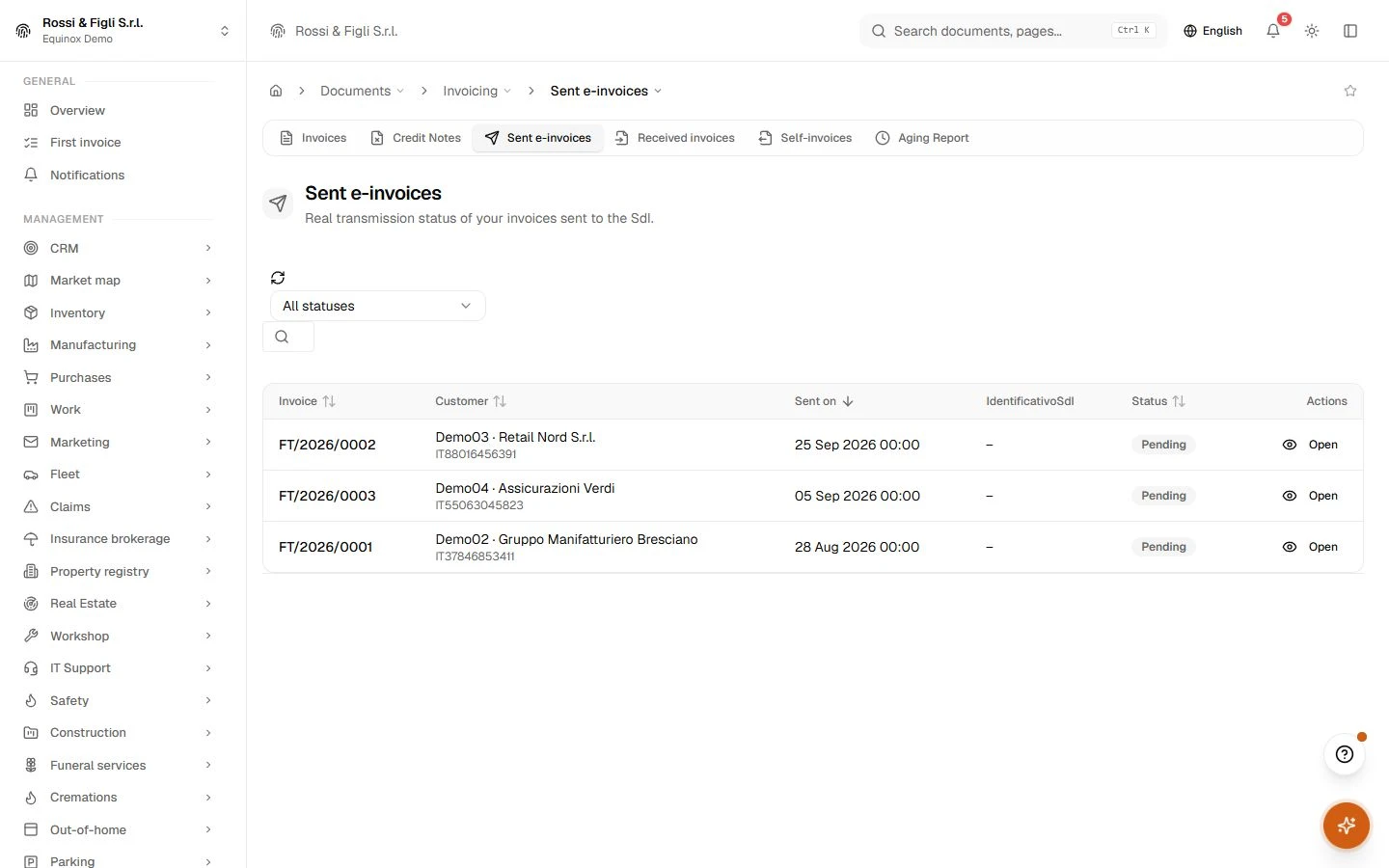Sort table by Invoice column arrows

pyautogui.click(x=329, y=401)
